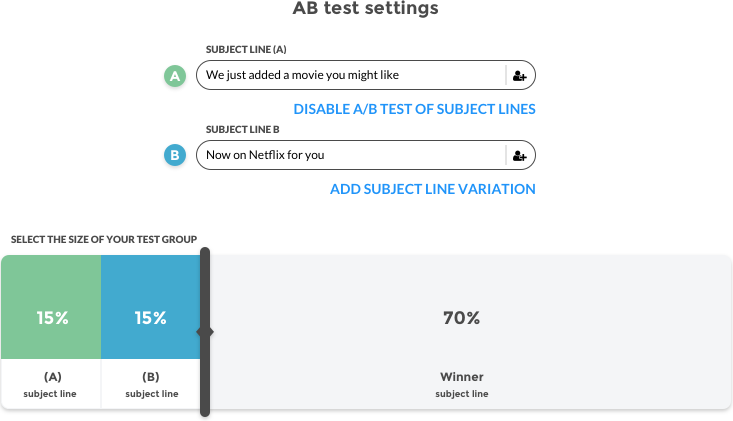733x421 pixels.
Task: Click the blue B badge icon
Action: [175, 155]
